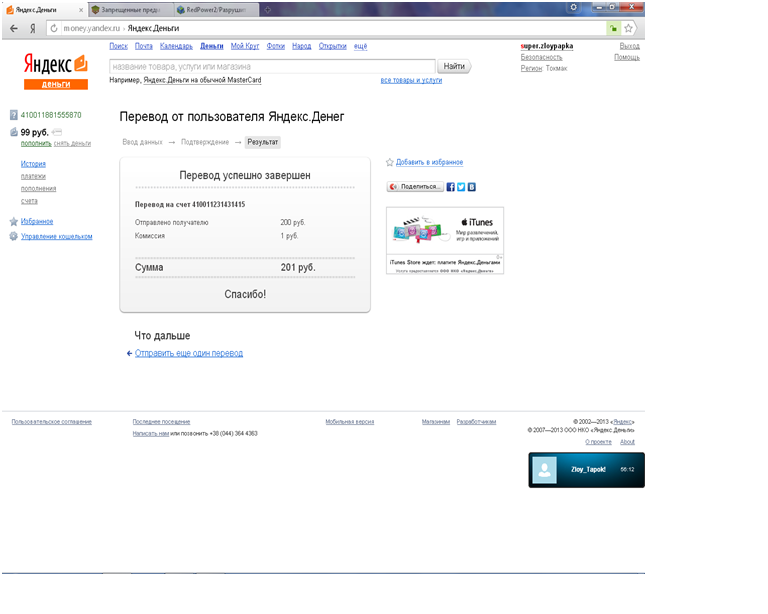Click star icon next to Добавить в избранное
768x614 pixels.
[389, 163]
